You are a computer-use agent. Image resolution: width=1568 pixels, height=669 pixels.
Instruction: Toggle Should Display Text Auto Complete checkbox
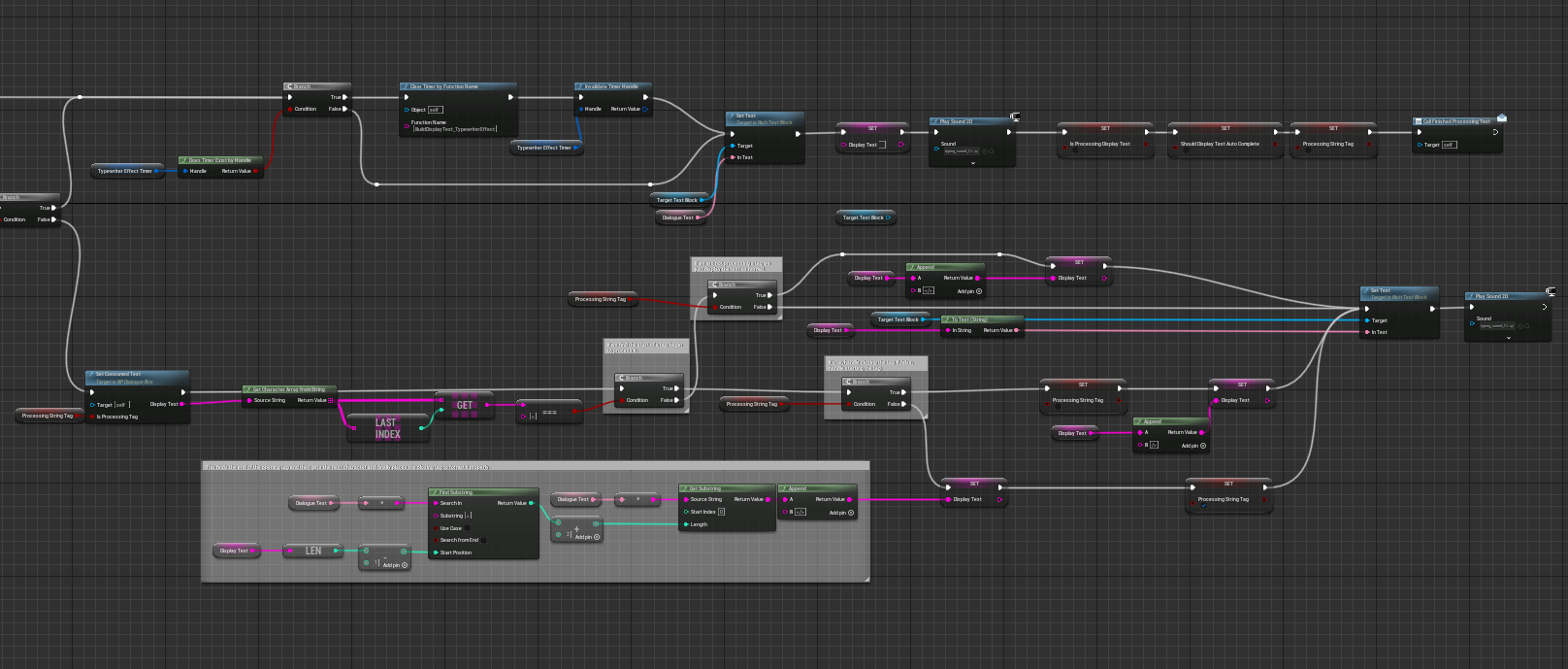click(x=1185, y=151)
